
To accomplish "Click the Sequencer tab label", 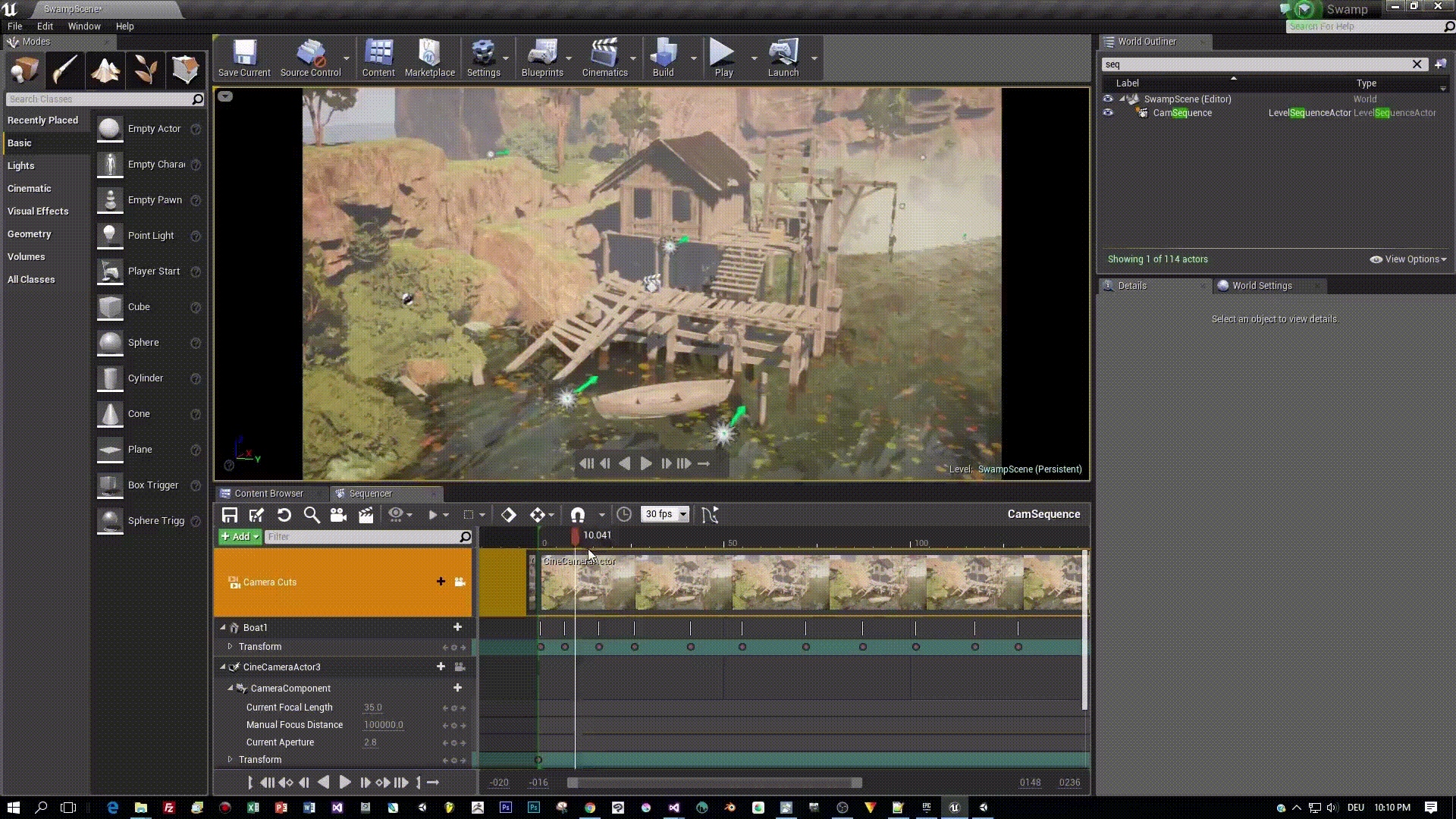I will coord(370,492).
